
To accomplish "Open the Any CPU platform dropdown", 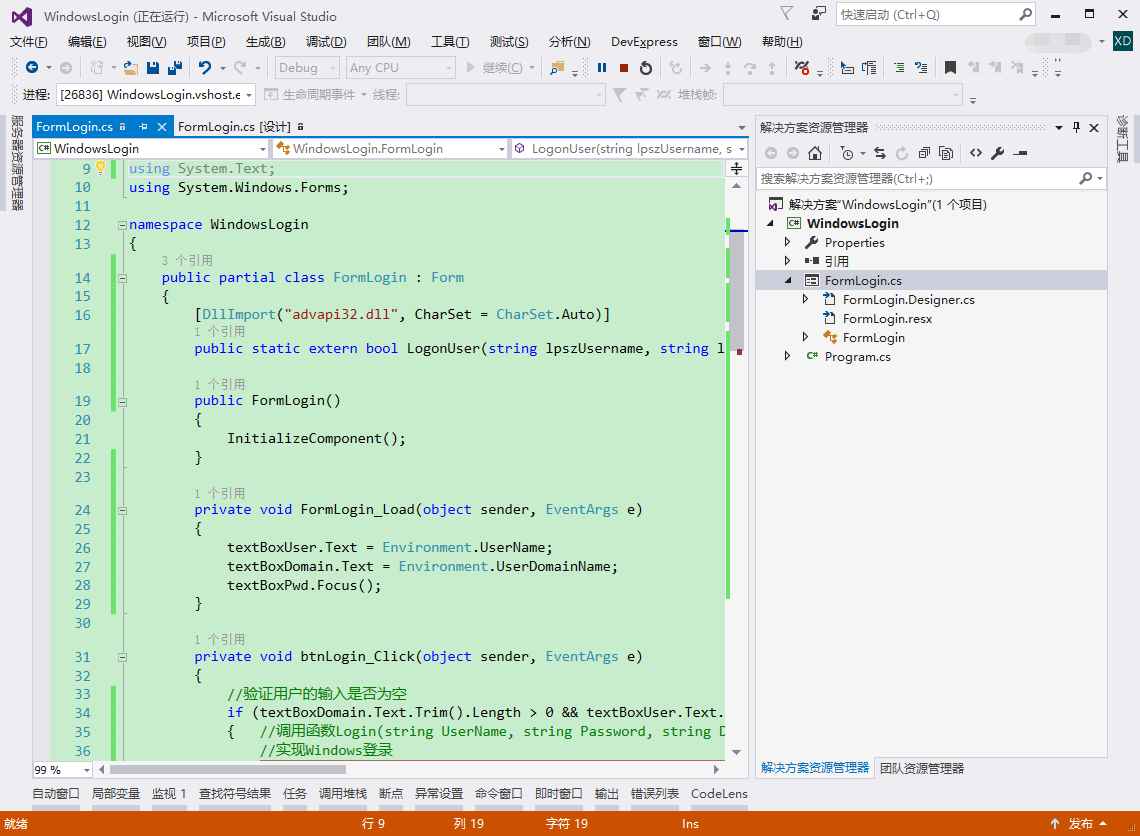I will click(449, 68).
